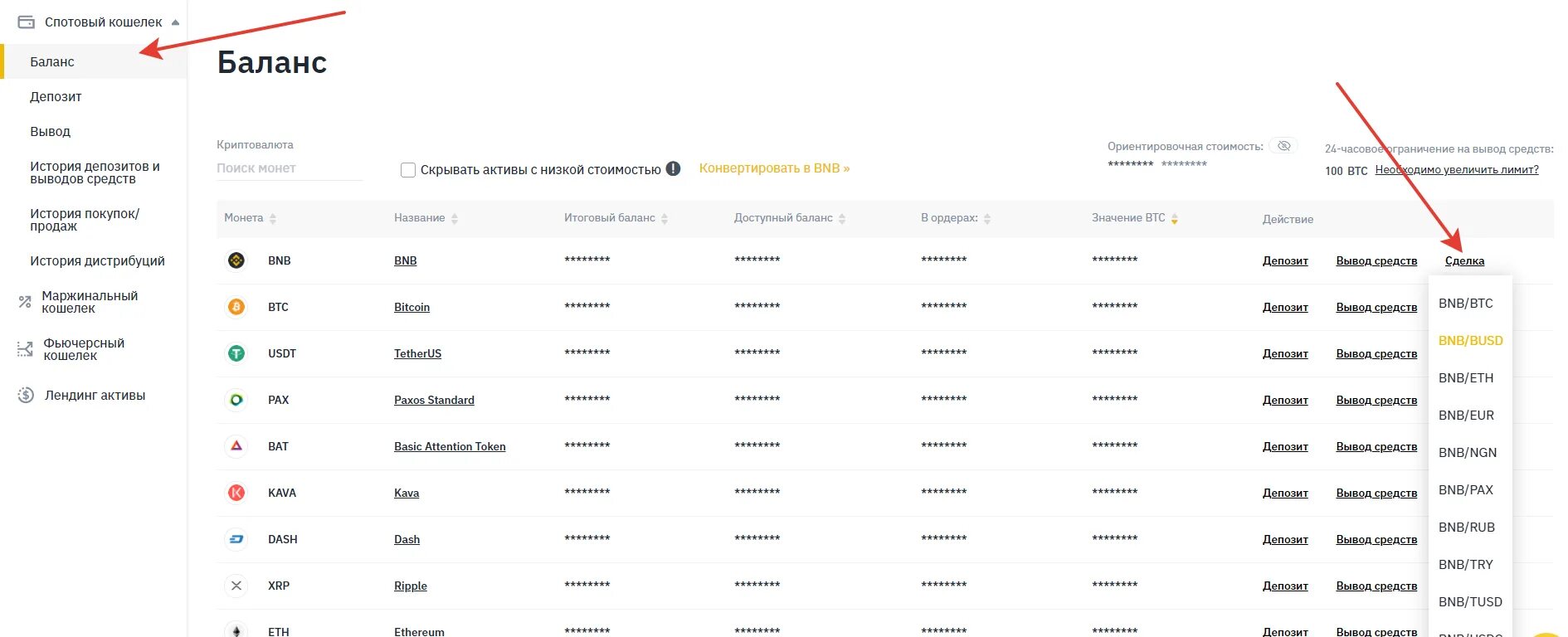Click the Futures wallet icon
Viewport: 1568px width, 637px height.
[26, 349]
